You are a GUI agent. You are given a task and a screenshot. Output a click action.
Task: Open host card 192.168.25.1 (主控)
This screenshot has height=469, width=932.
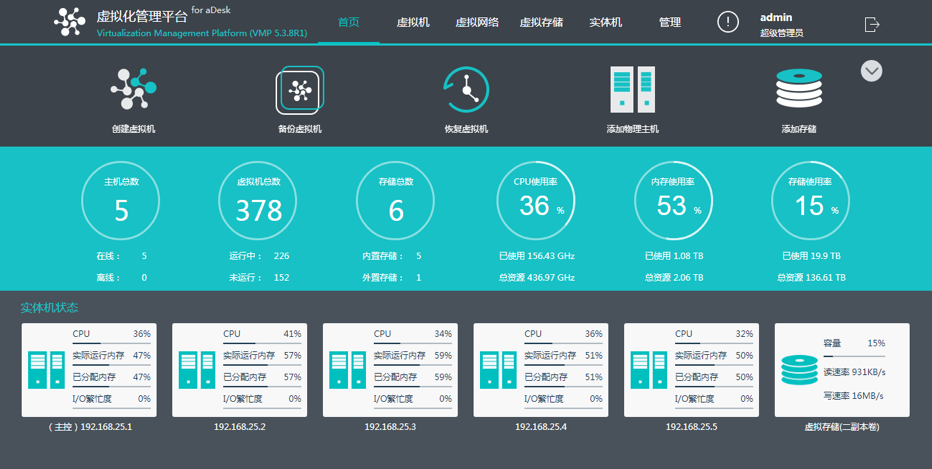tap(89, 370)
